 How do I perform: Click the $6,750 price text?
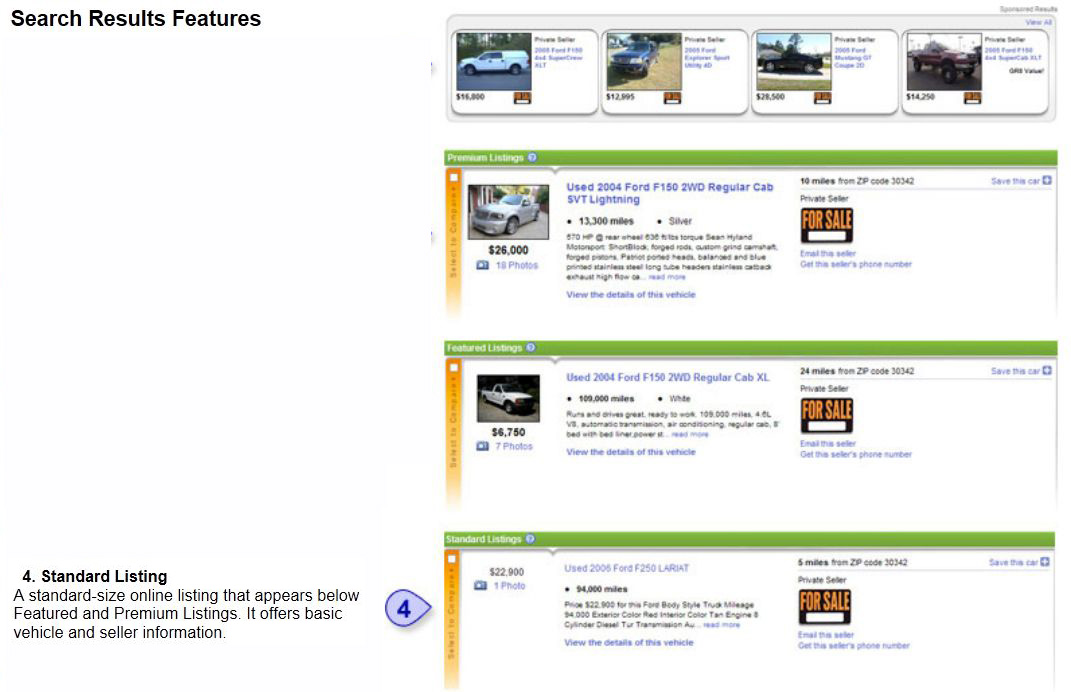click(x=508, y=432)
